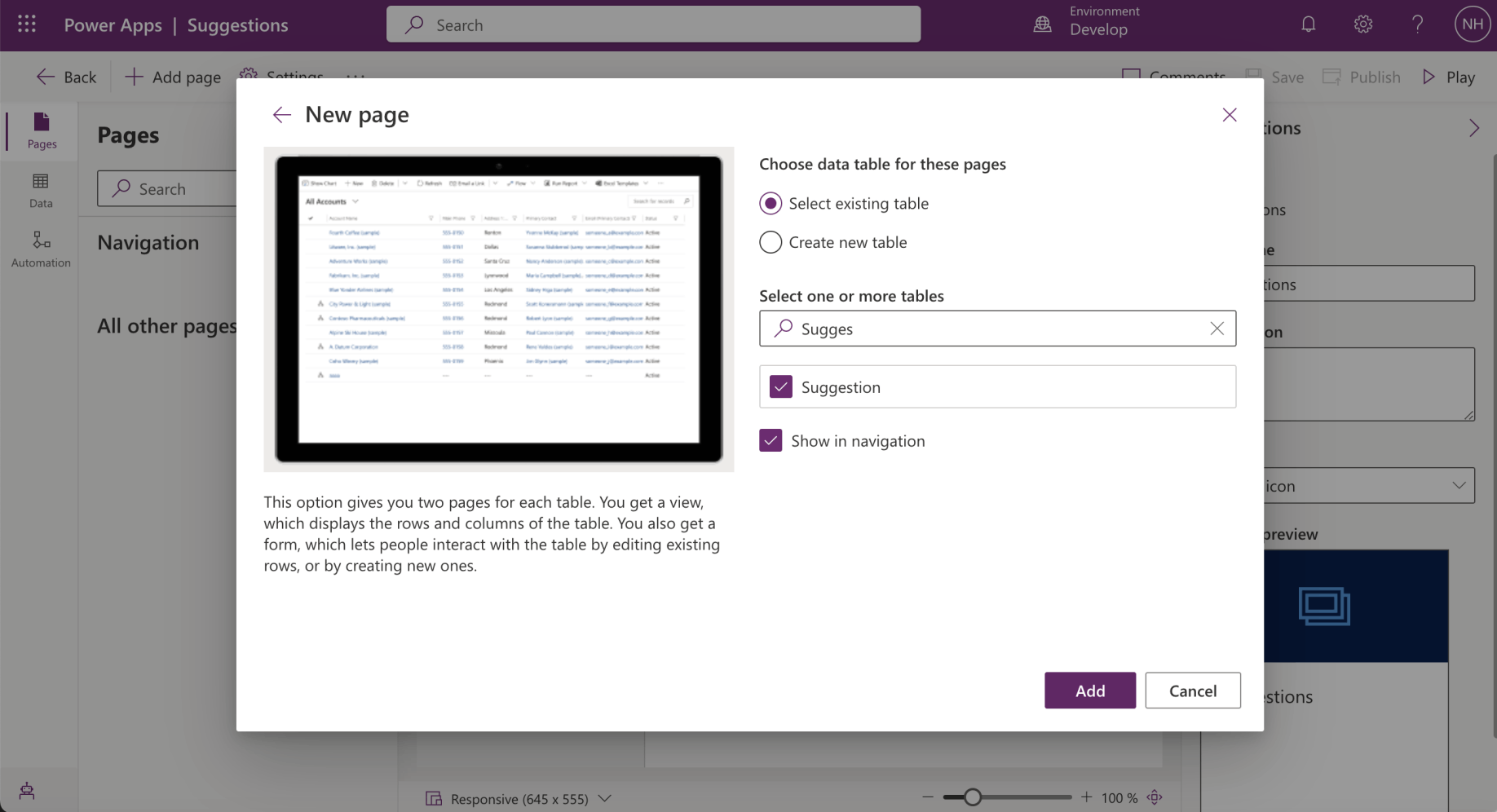
Task: Click the Responsive layout device icon
Action: point(434,799)
